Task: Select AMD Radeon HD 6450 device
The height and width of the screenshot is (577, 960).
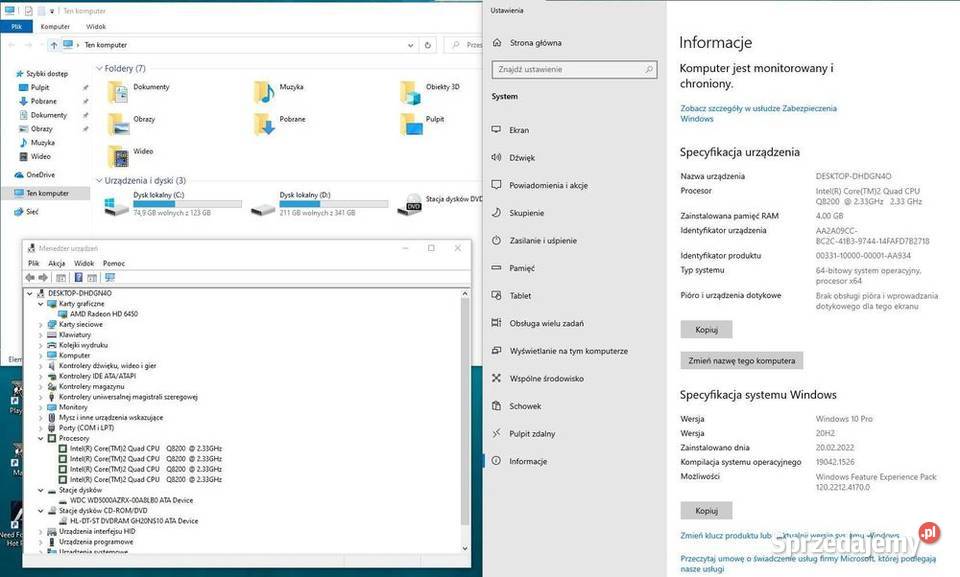Action: click(104, 314)
